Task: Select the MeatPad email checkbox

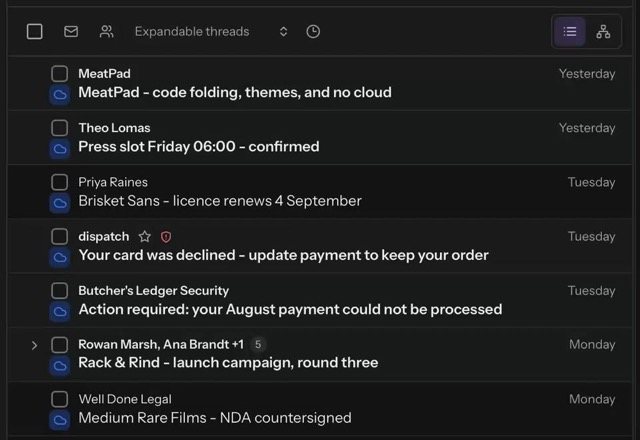Action: (60, 74)
